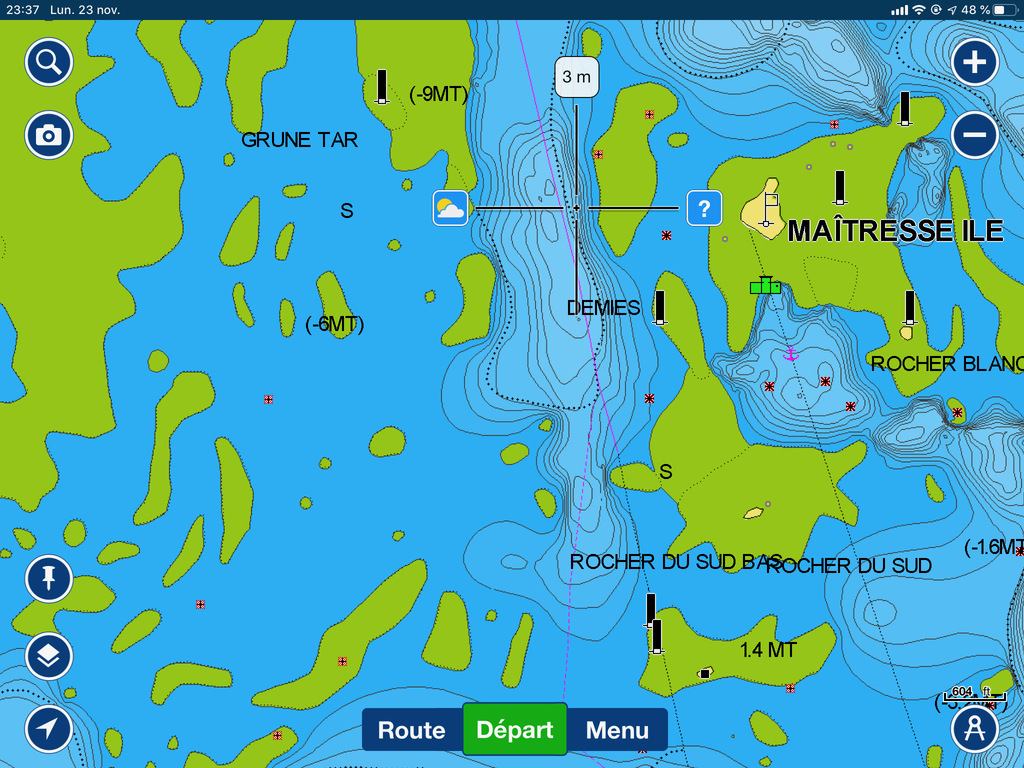Screen dimensions: 1024x768
Task: Tap the beacon next to (-9MT)
Action: point(382,87)
